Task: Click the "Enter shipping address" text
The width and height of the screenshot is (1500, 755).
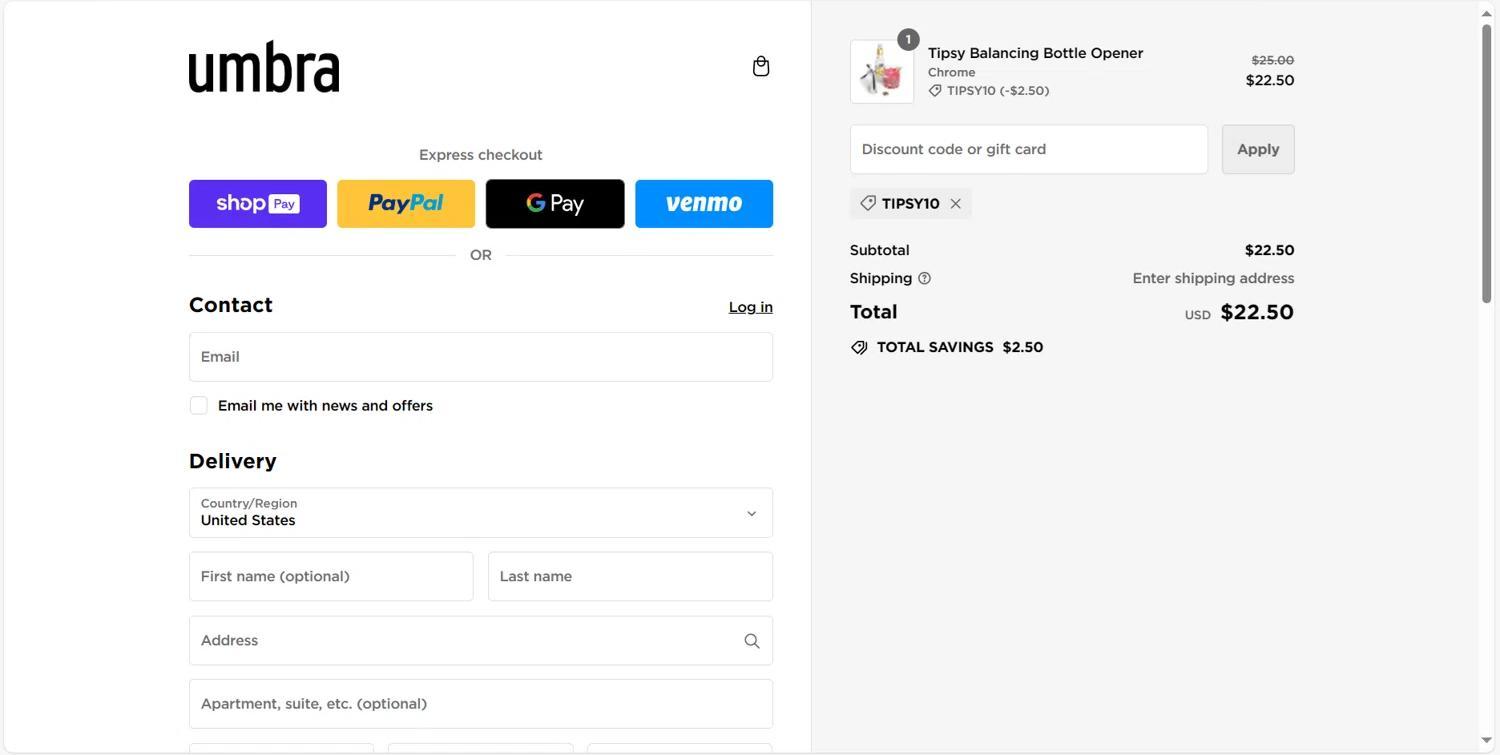Action: [1213, 279]
